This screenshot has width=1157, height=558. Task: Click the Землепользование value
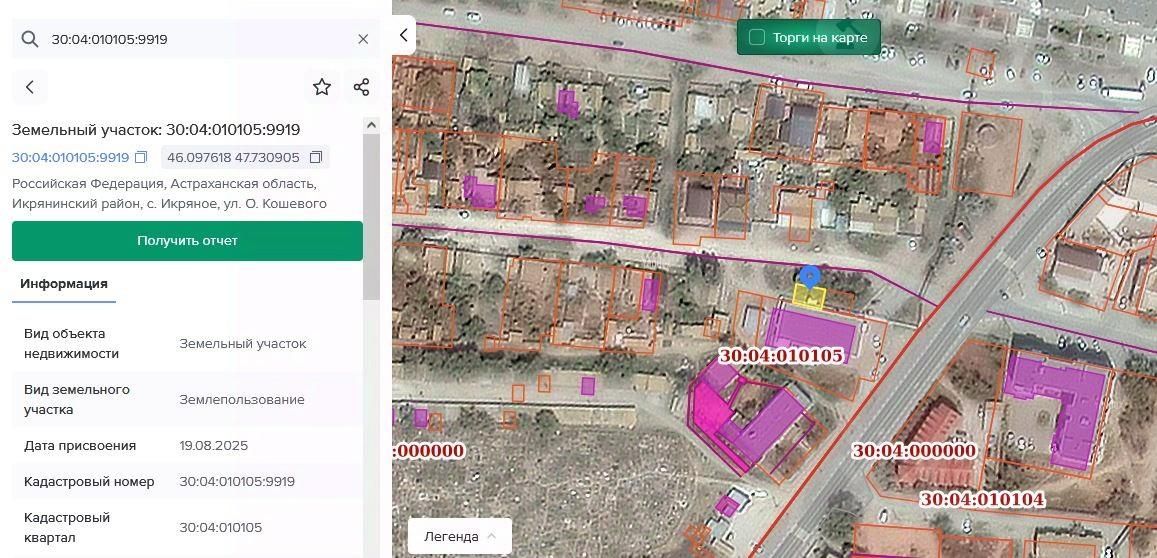point(242,400)
